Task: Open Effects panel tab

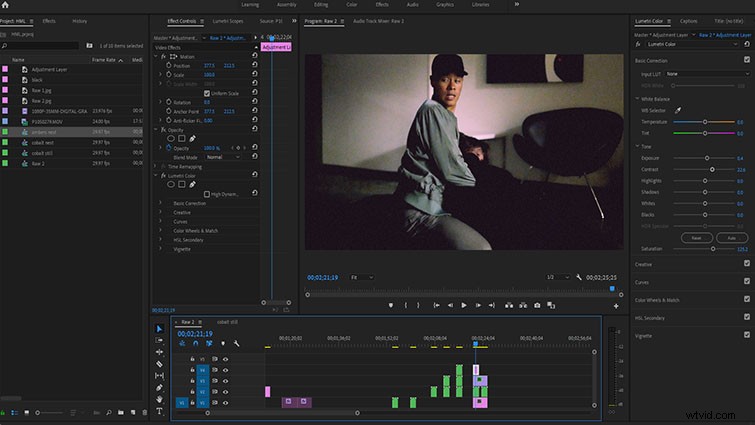Action: click(x=49, y=21)
